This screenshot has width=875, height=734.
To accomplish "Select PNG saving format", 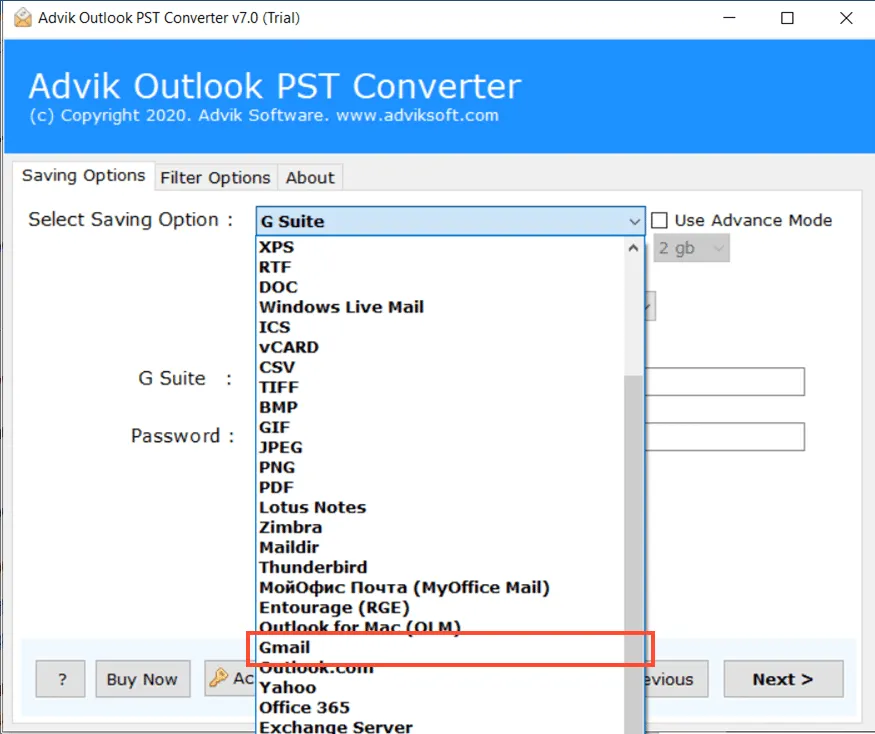I will [x=441, y=467].
